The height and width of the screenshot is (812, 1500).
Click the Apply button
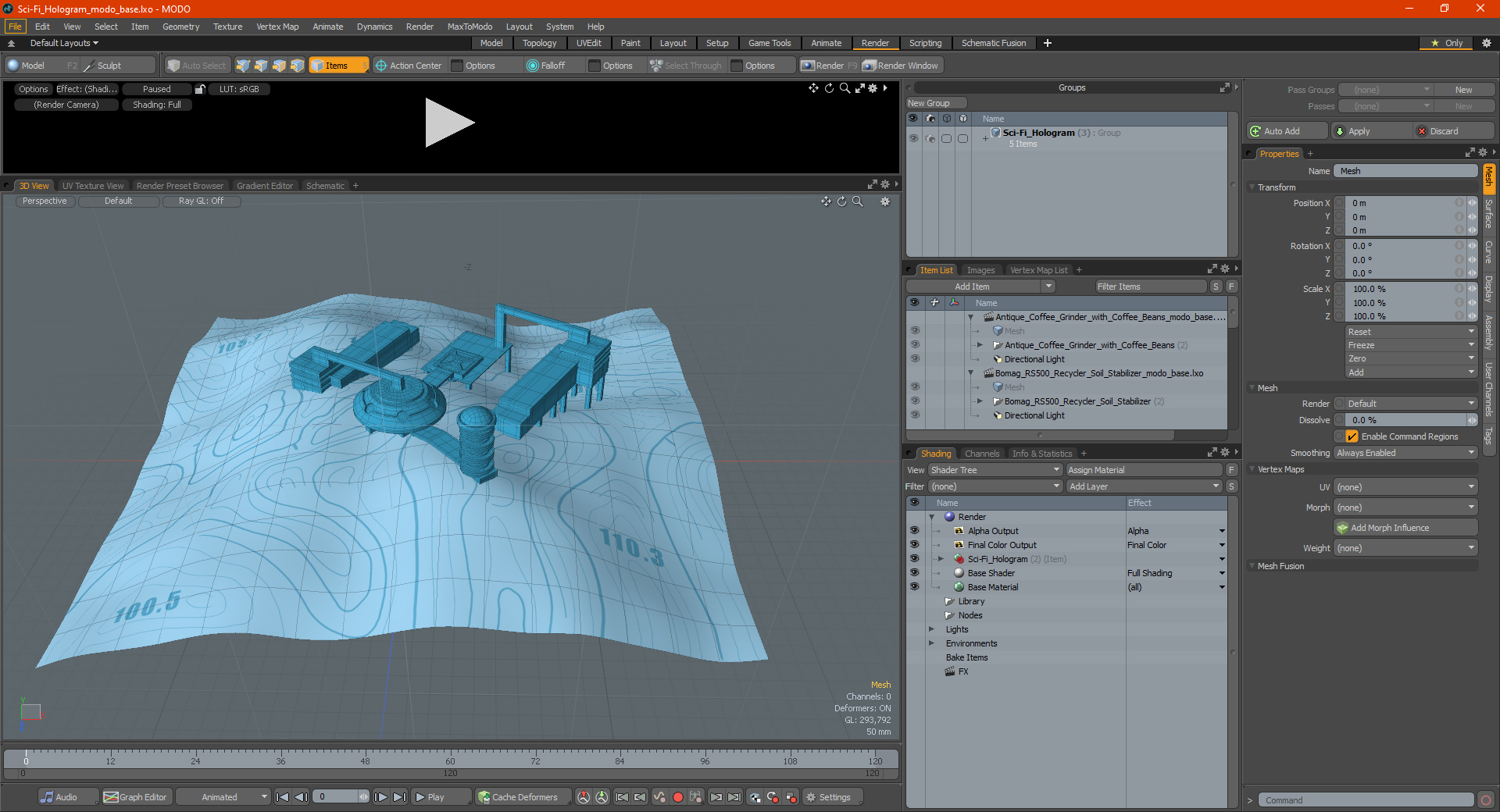tap(1372, 131)
